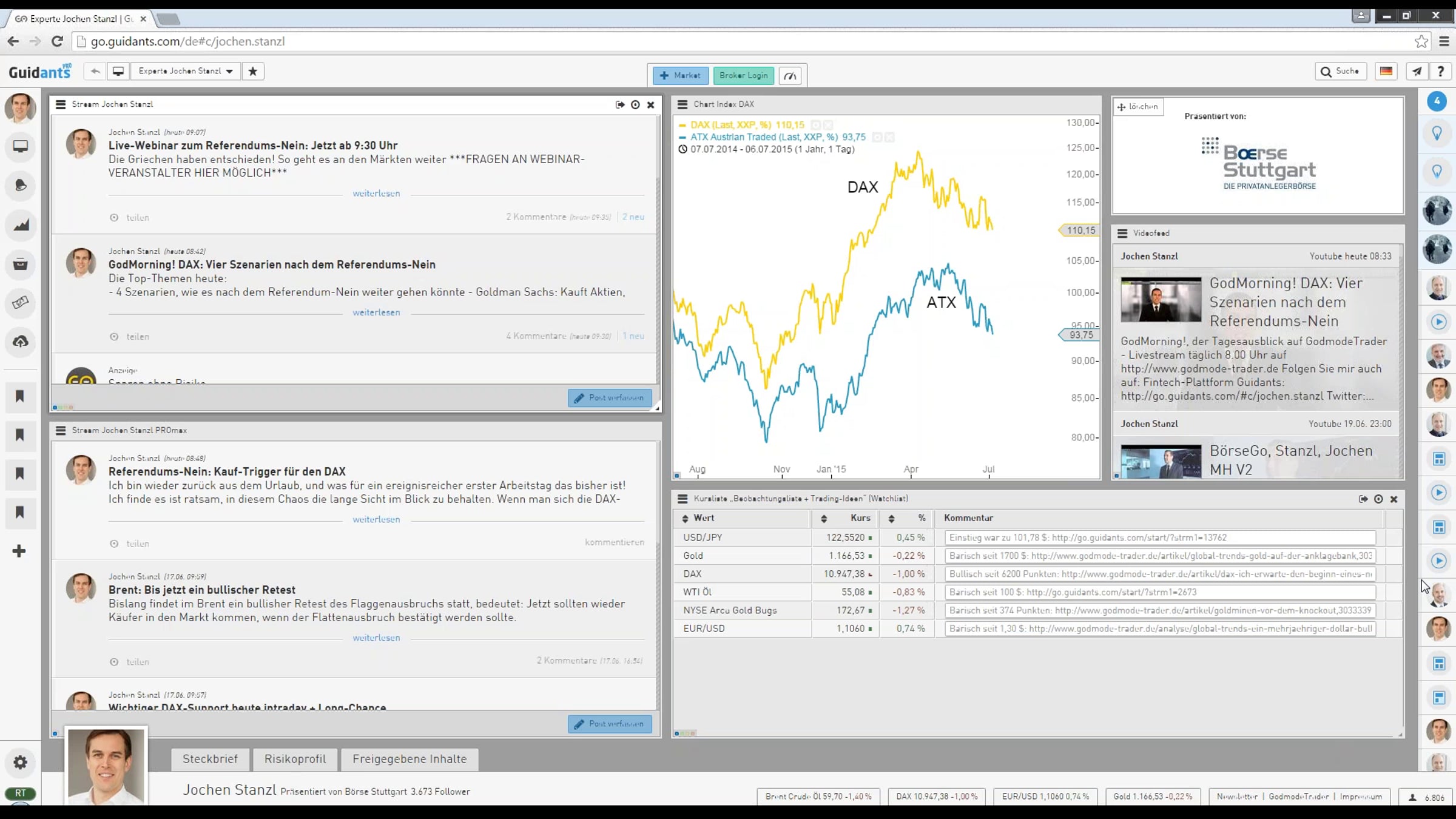Open the area chart icon in left sidebar
The image size is (1456, 819).
[x=21, y=225]
